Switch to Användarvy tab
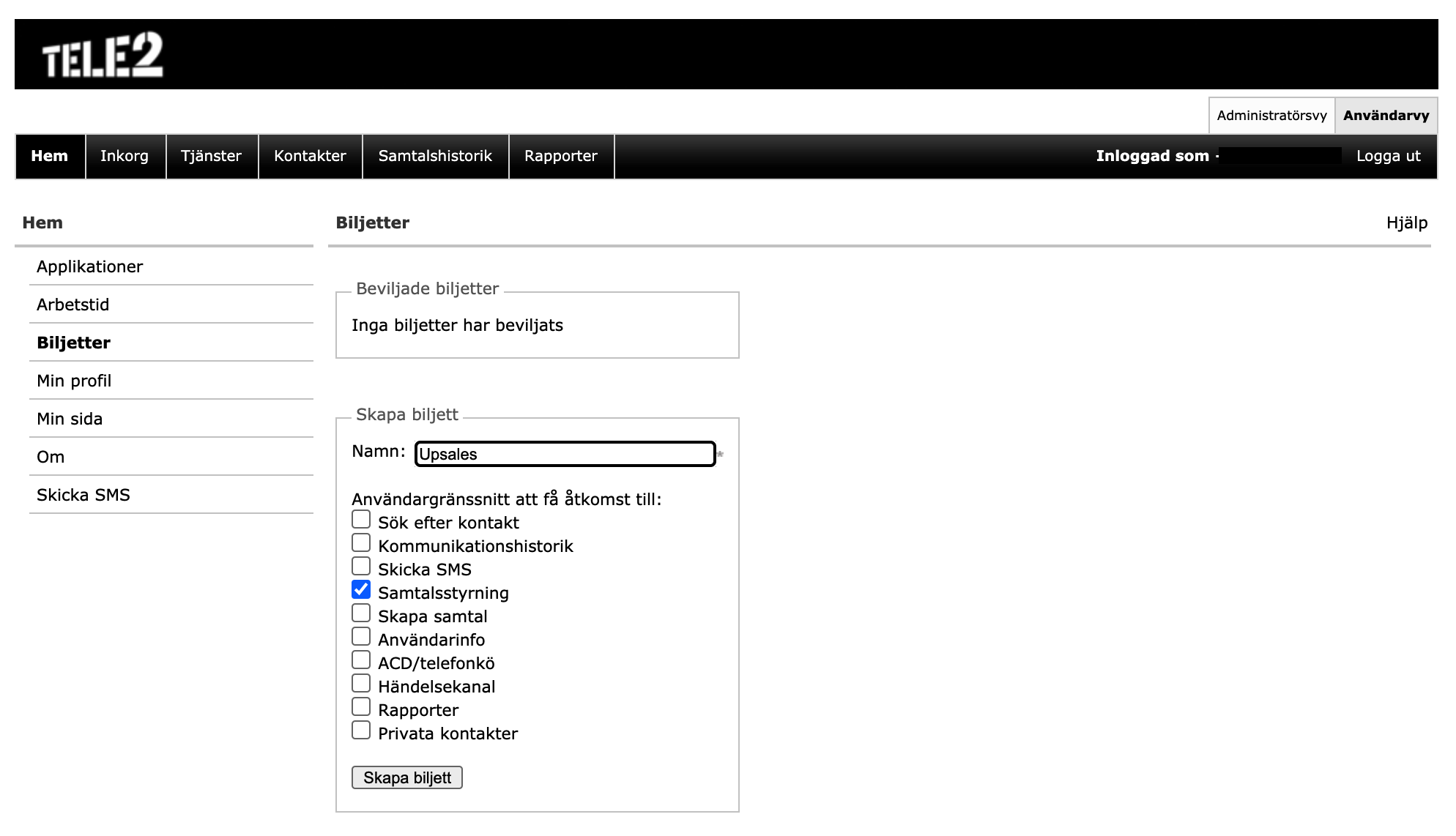 coord(1386,116)
